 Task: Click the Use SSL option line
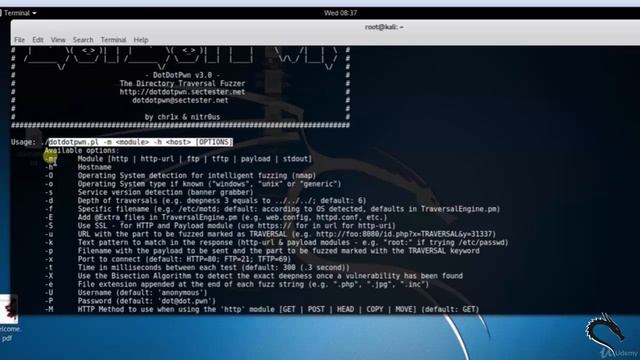[220, 226]
